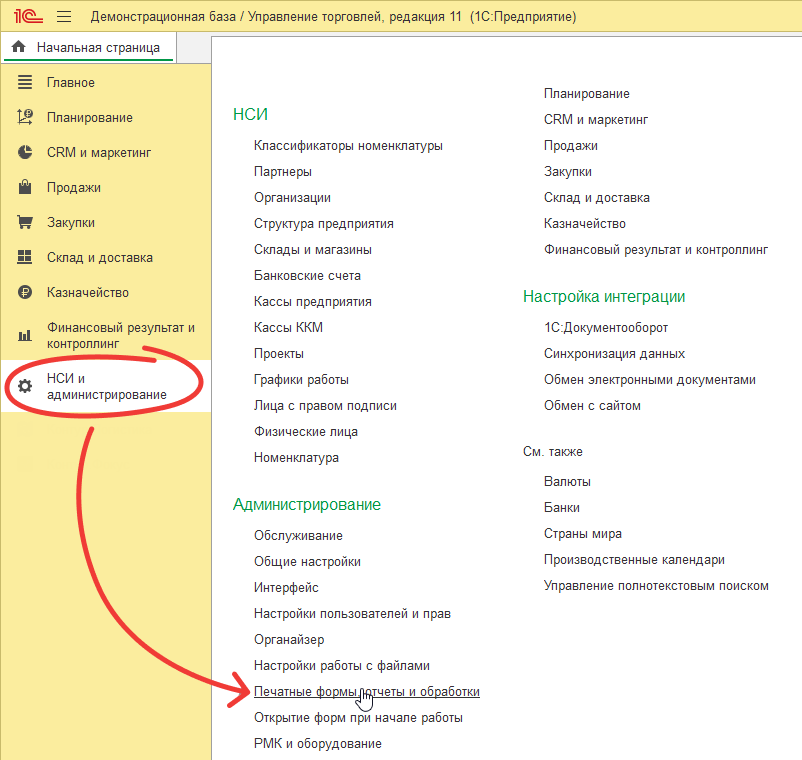The image size is (802, 760).
Task: Open Банковские счета
Action: (x=307, y=276)
